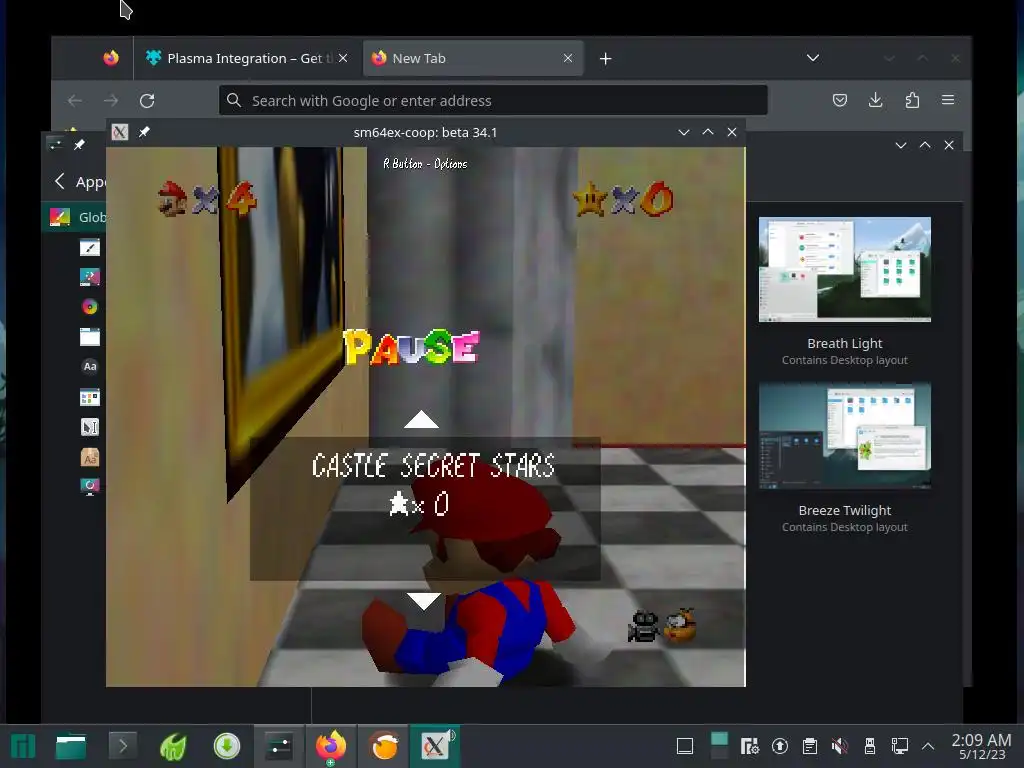
Task: Open the tray icon with gear badge
Action: (x=750, y=746)
